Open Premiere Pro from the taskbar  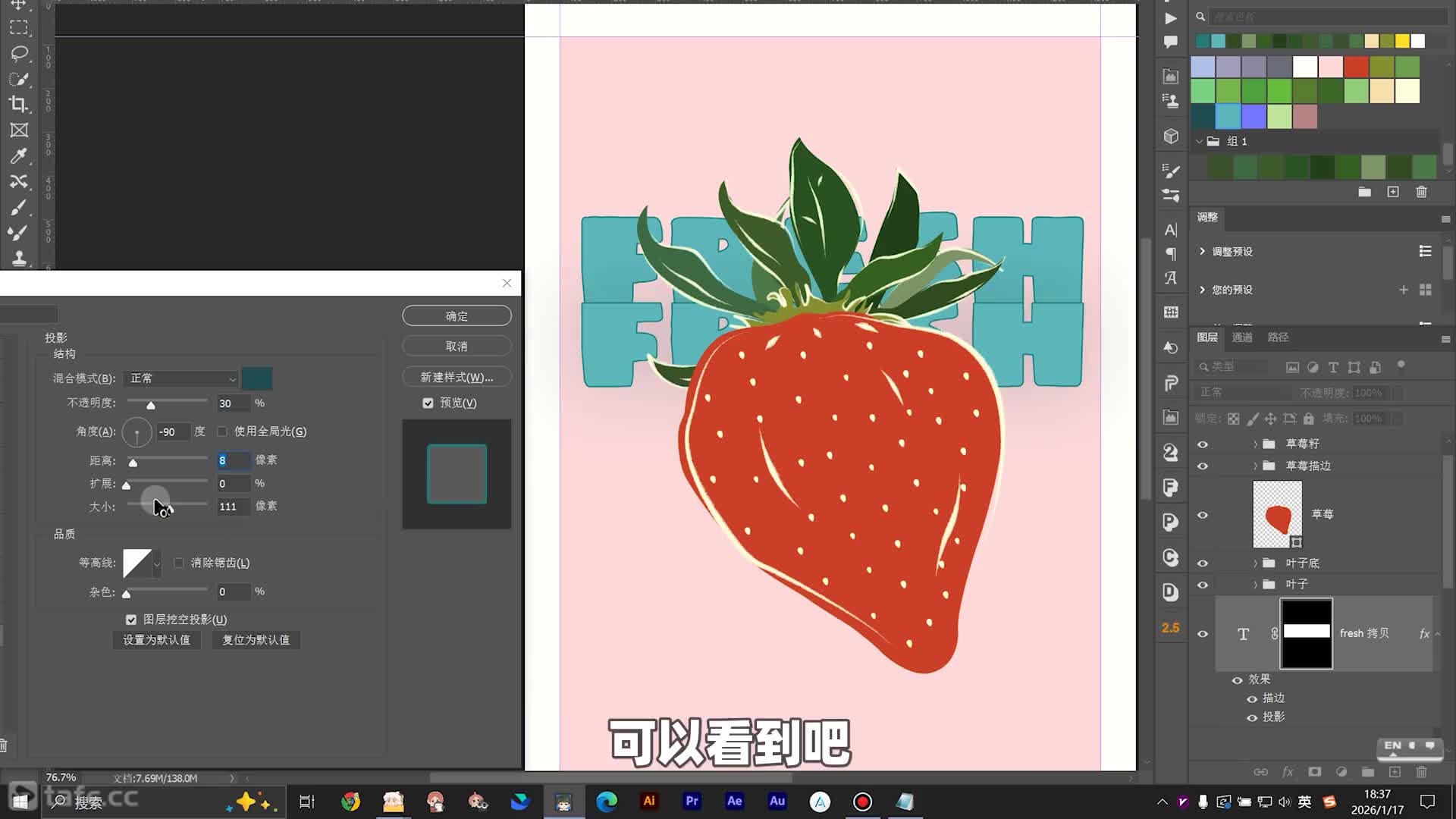[692, 802]
